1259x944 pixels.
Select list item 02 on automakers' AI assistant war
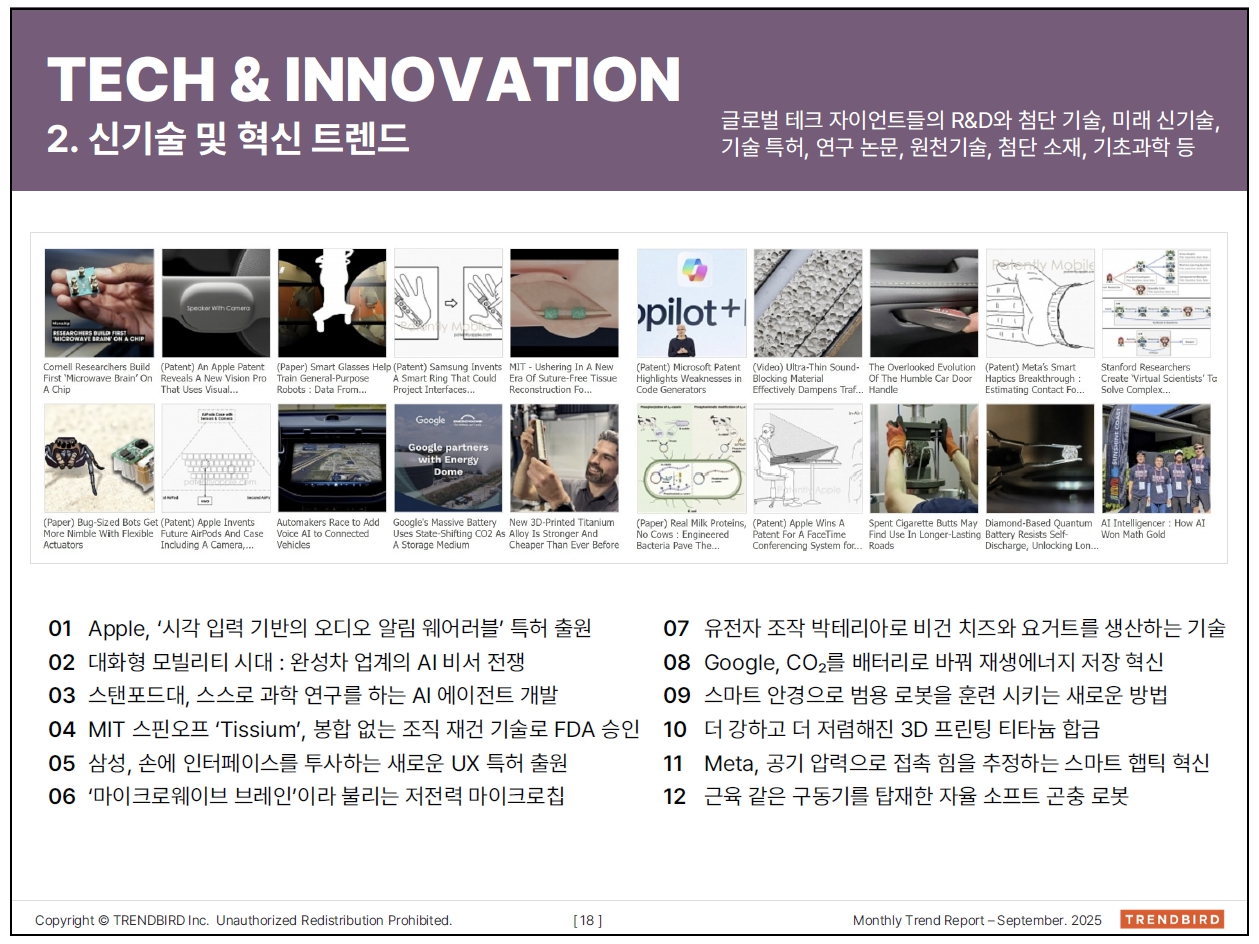point(287,662)
